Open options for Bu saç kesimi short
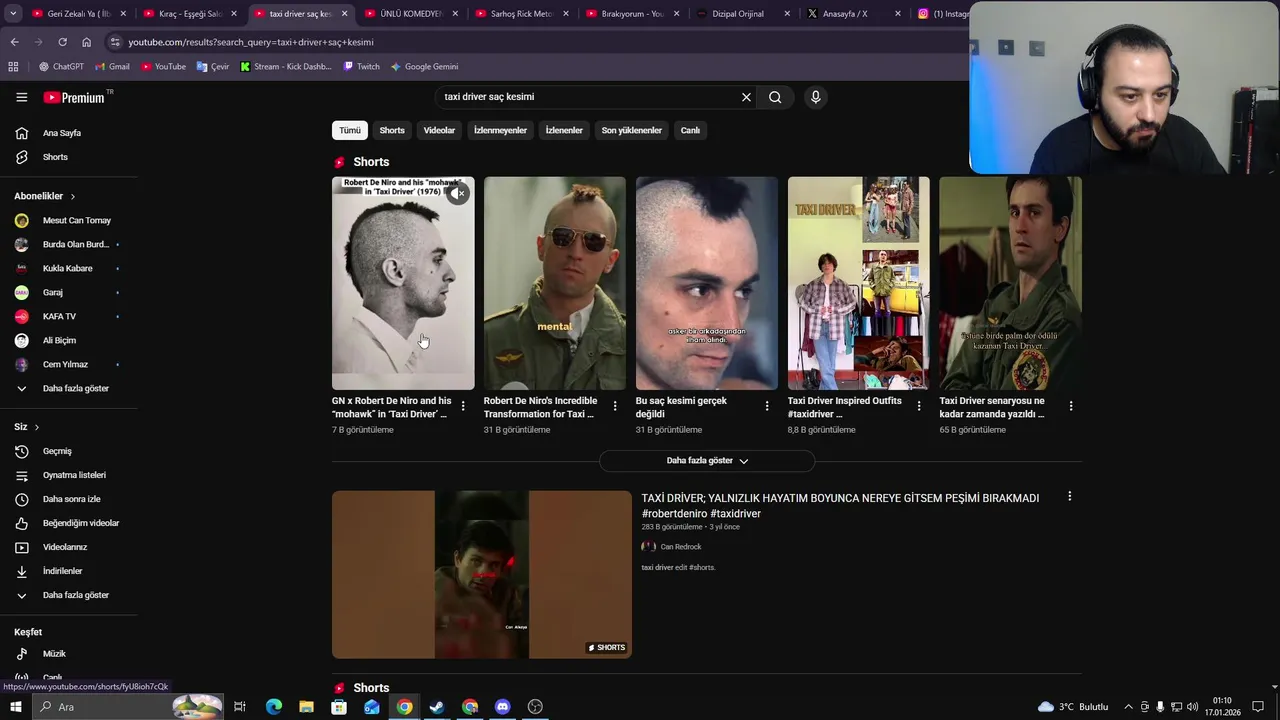This screenshot has height=720, width=1280. click(x=767, y=406)
